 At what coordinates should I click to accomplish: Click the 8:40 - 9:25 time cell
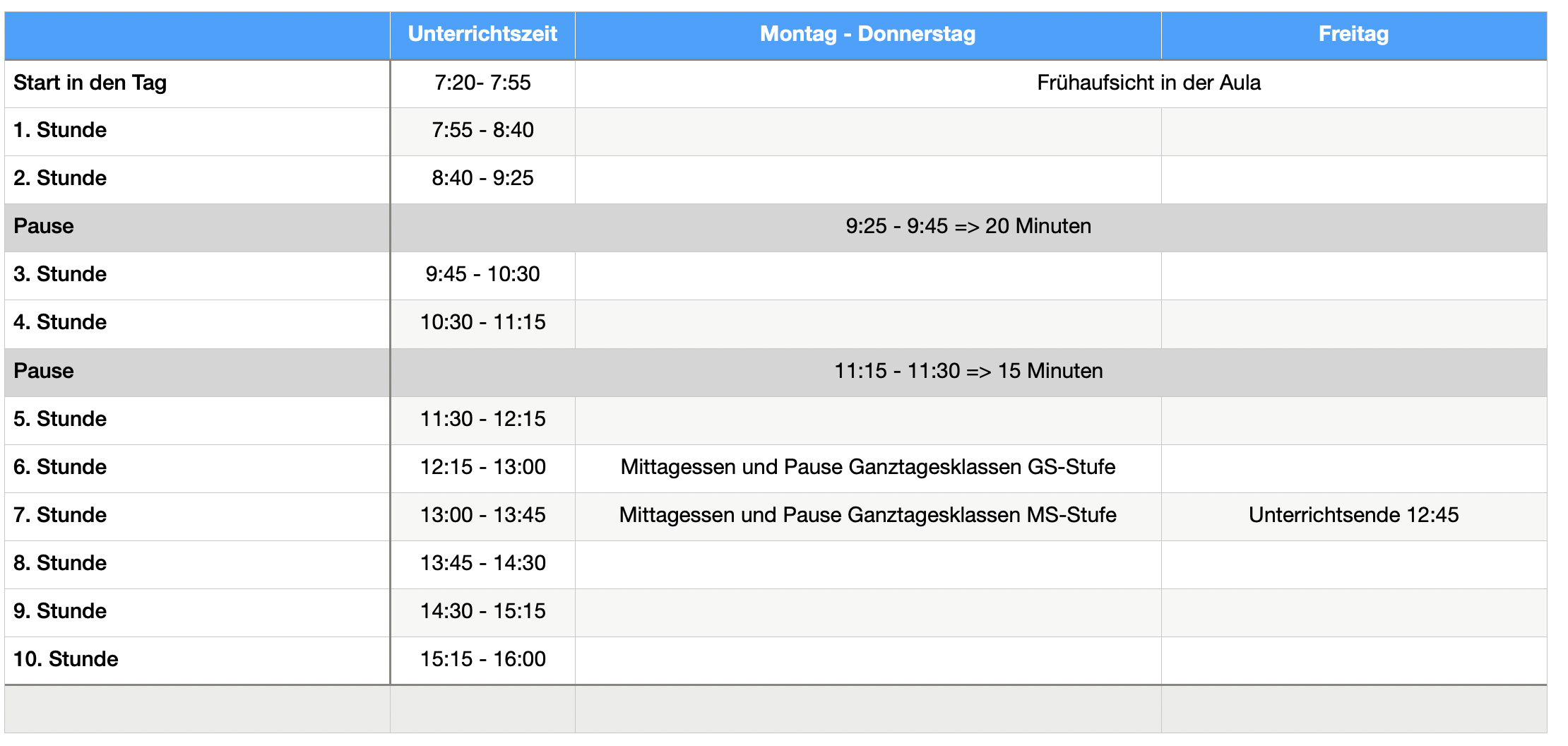482,179
